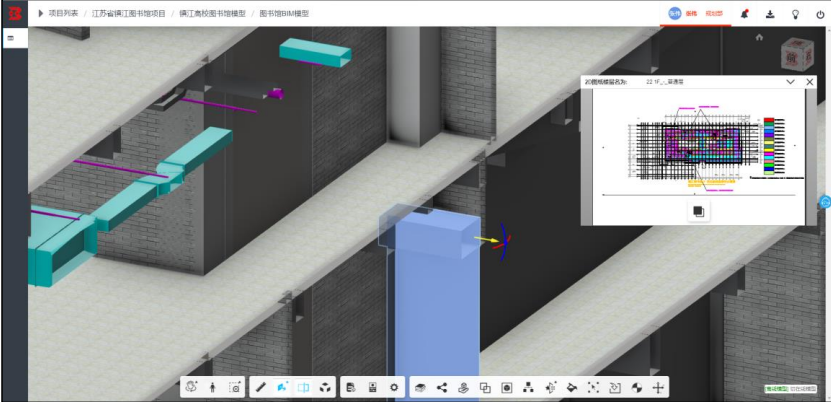
Task: Toggle the section box tool
Action: 303,388
